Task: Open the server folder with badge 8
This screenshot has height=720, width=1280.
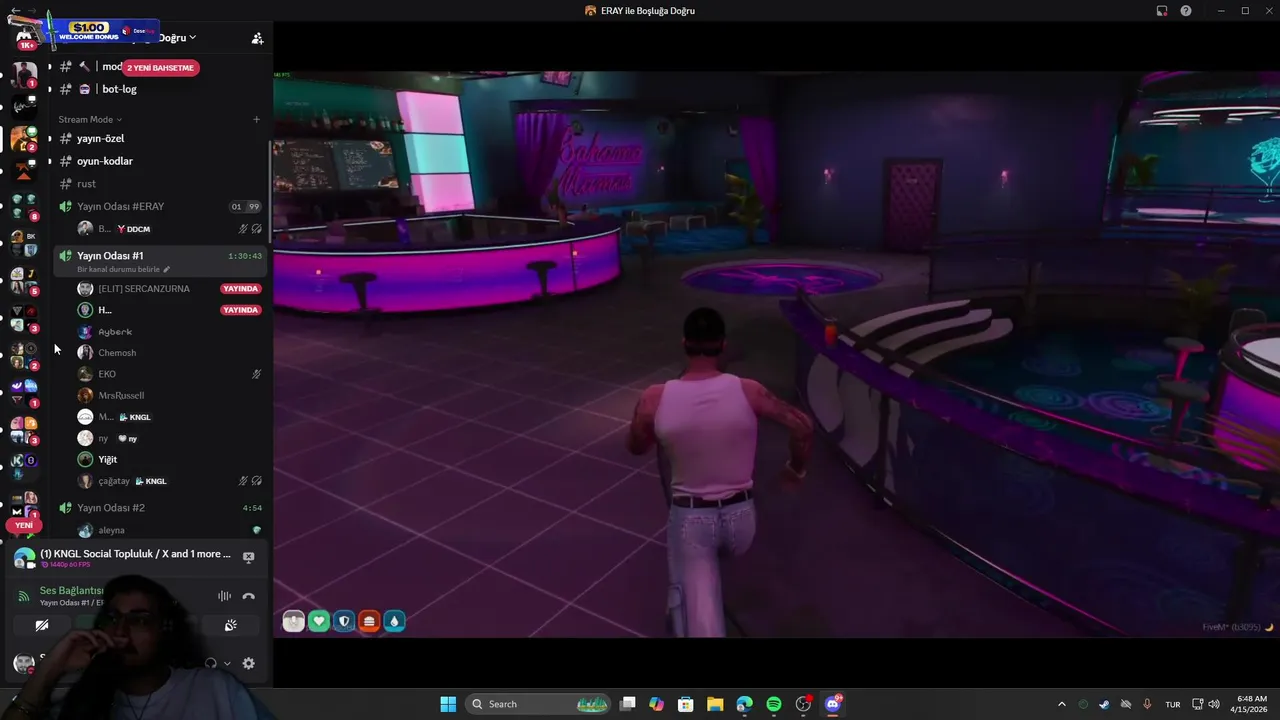Action: (x=24, y=207)
